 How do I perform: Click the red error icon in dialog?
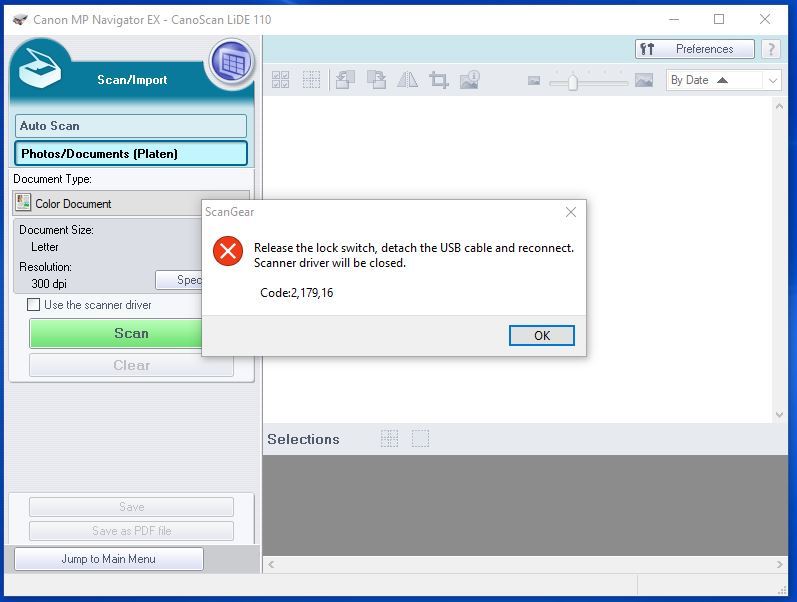[x=228, y=251]
